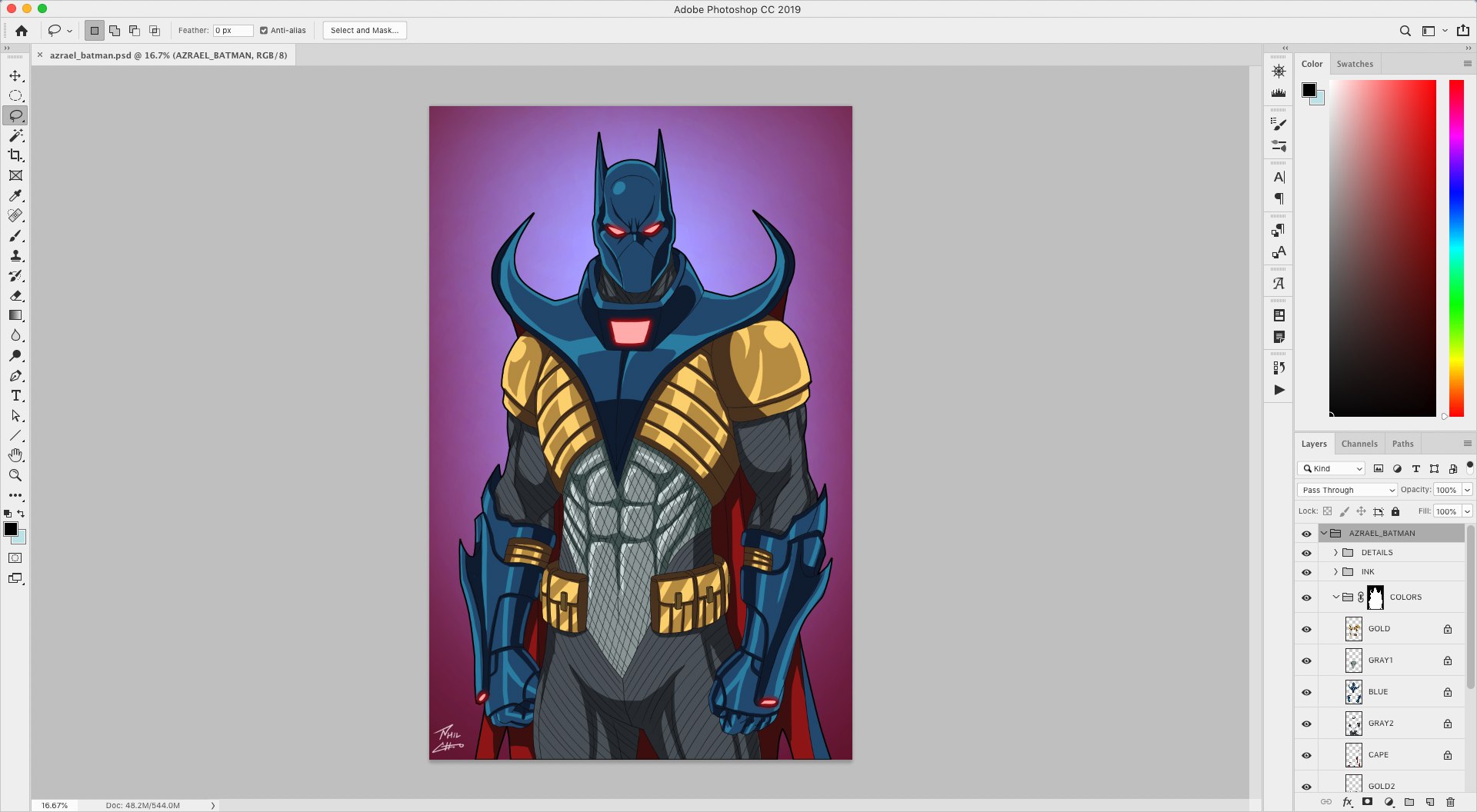Select the Layers tab
This screenshot has height=812, width=1477.
point(1314,444)
